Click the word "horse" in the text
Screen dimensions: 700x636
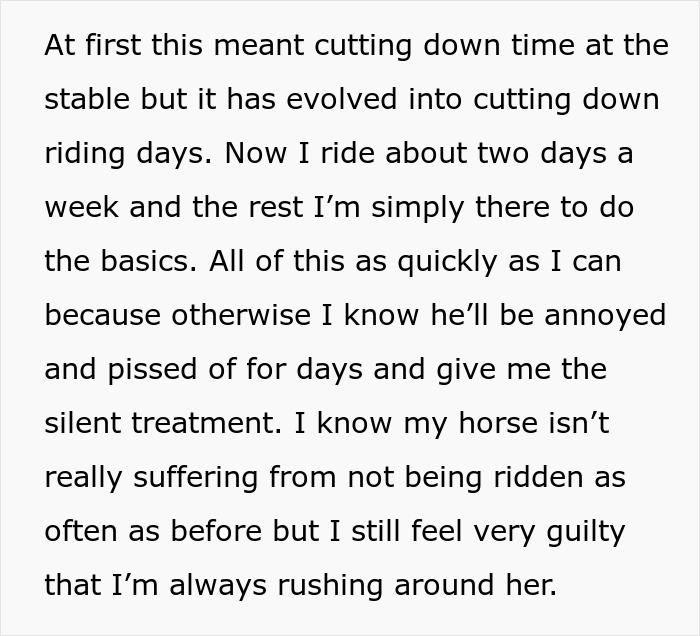[x=498, y=424]
